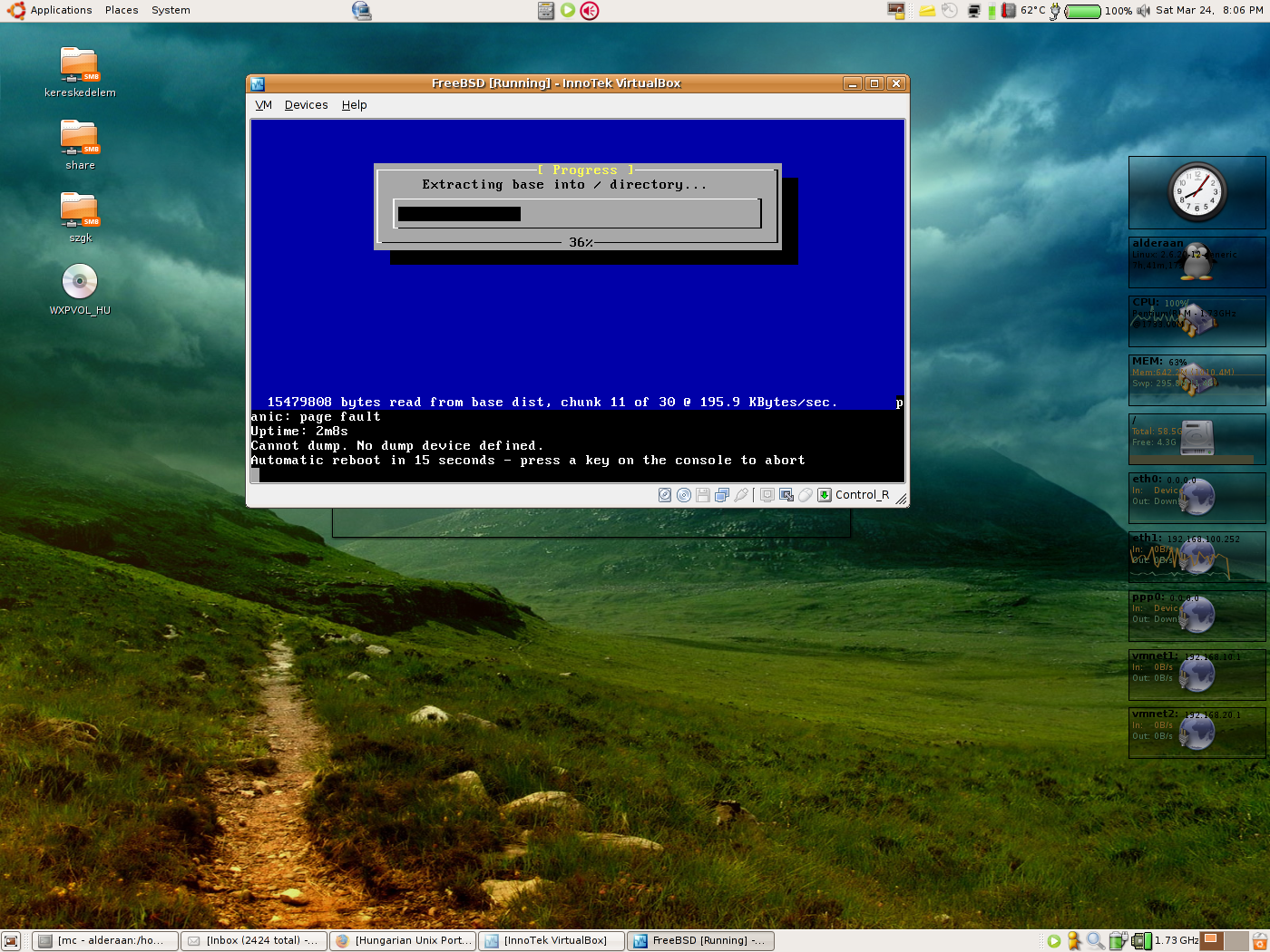
Task: Open the VirtualBox window menu icon
Action: [x=258, y=83]
